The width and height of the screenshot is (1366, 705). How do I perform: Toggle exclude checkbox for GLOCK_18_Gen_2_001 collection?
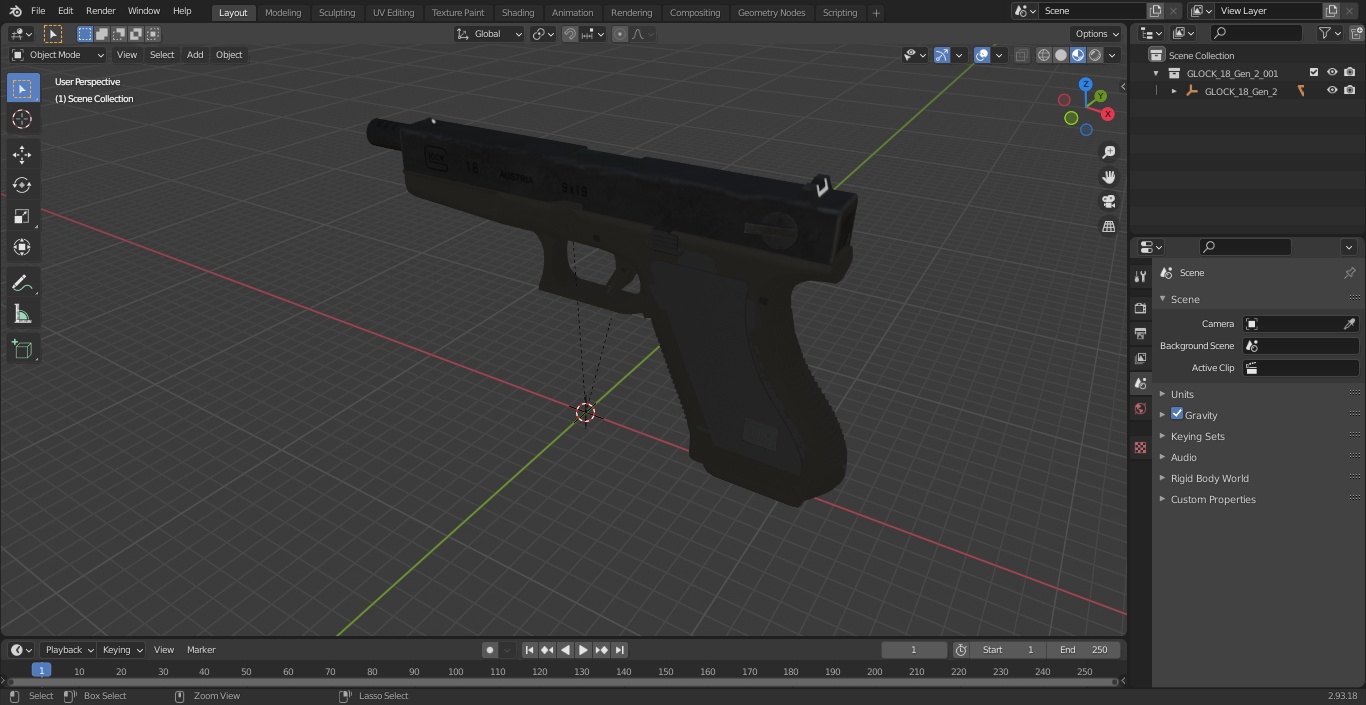click(1314, 73)
